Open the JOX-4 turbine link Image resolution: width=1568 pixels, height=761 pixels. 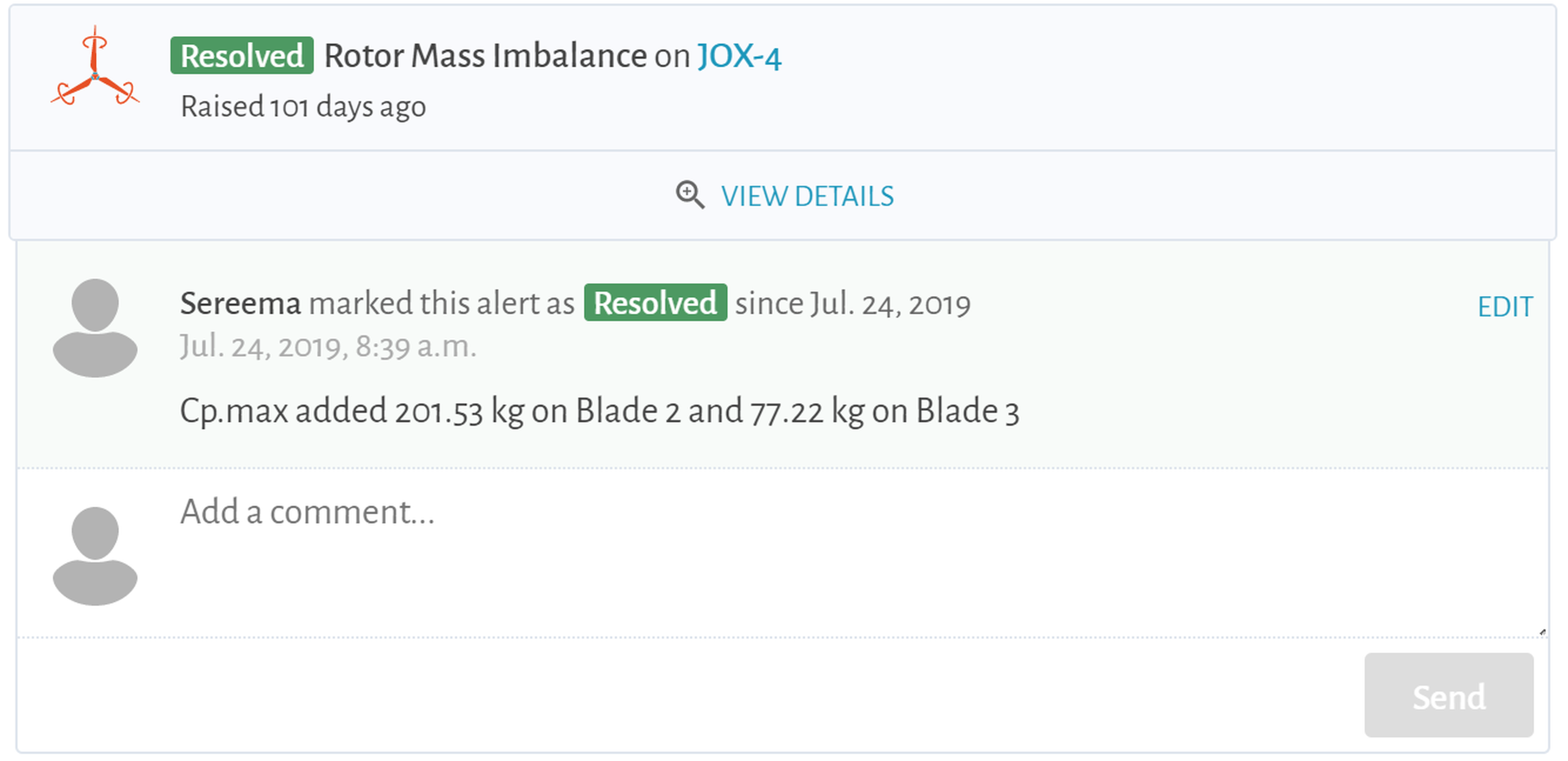[739, 56]
